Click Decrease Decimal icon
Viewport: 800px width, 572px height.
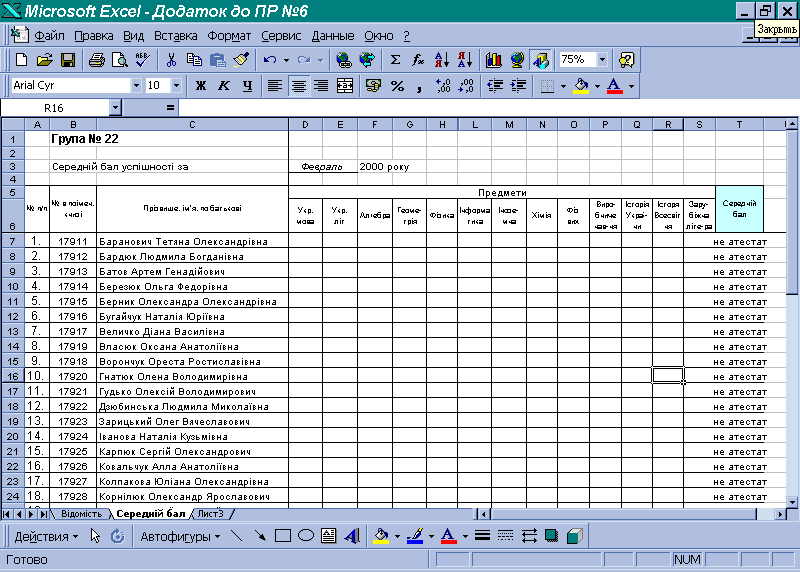click(x=466, y=86)
